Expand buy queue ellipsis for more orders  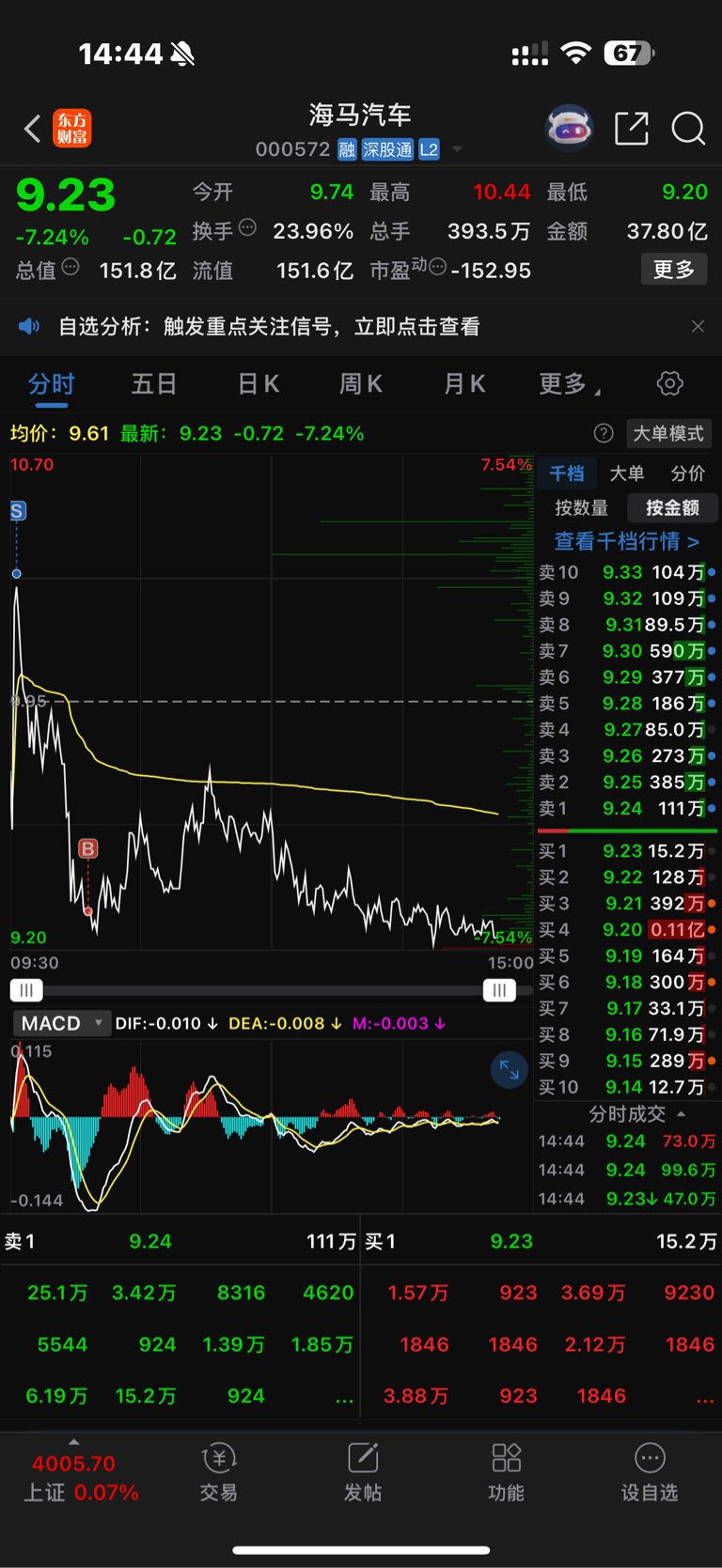[704, 1397]
